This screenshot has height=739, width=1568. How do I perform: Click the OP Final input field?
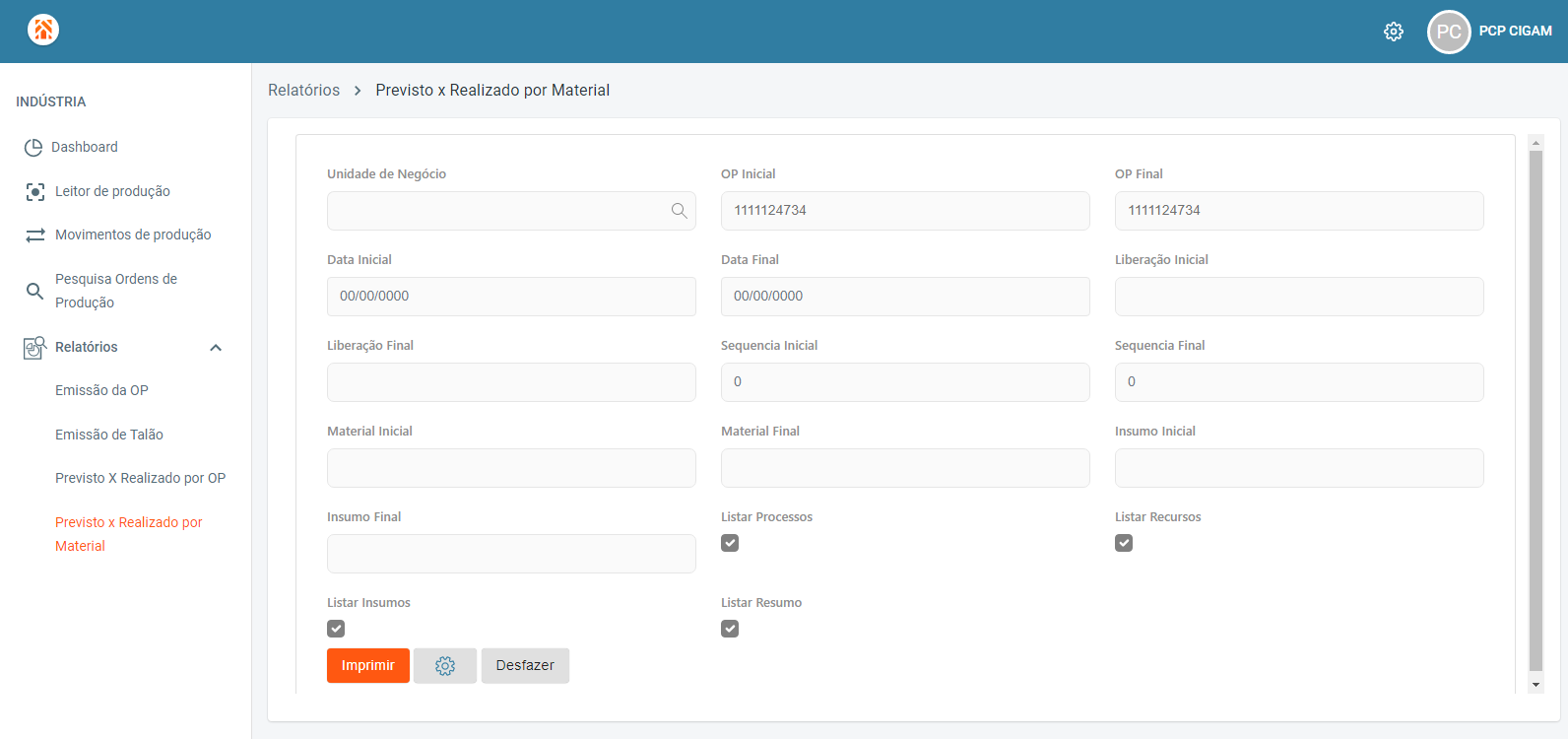tap(1299, 211)
